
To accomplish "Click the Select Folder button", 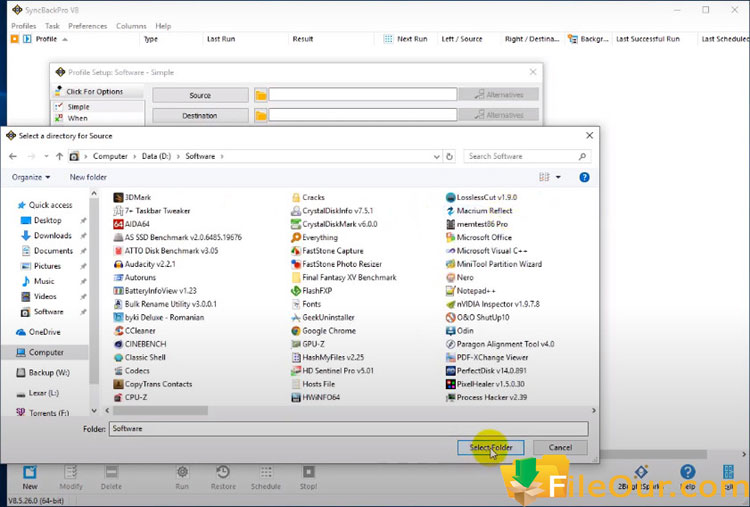I will [x=491, y=448].
